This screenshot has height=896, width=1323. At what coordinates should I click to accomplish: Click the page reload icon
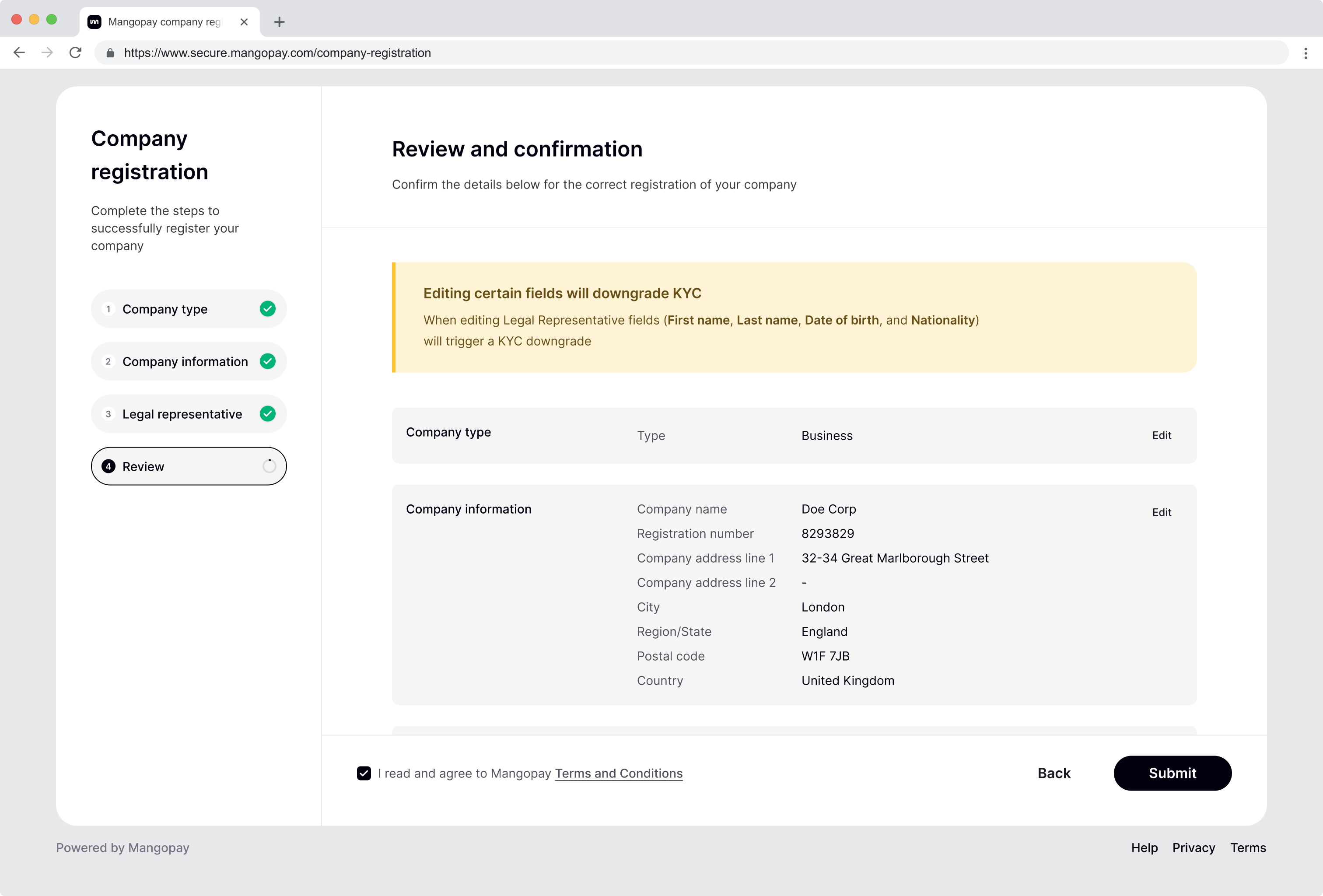[75, 53]
